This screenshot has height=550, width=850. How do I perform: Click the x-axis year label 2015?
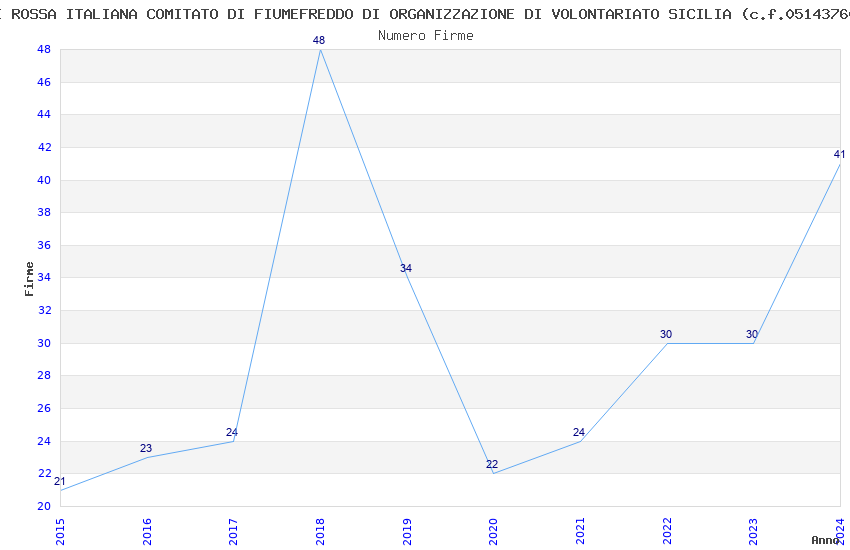[60, 532]
